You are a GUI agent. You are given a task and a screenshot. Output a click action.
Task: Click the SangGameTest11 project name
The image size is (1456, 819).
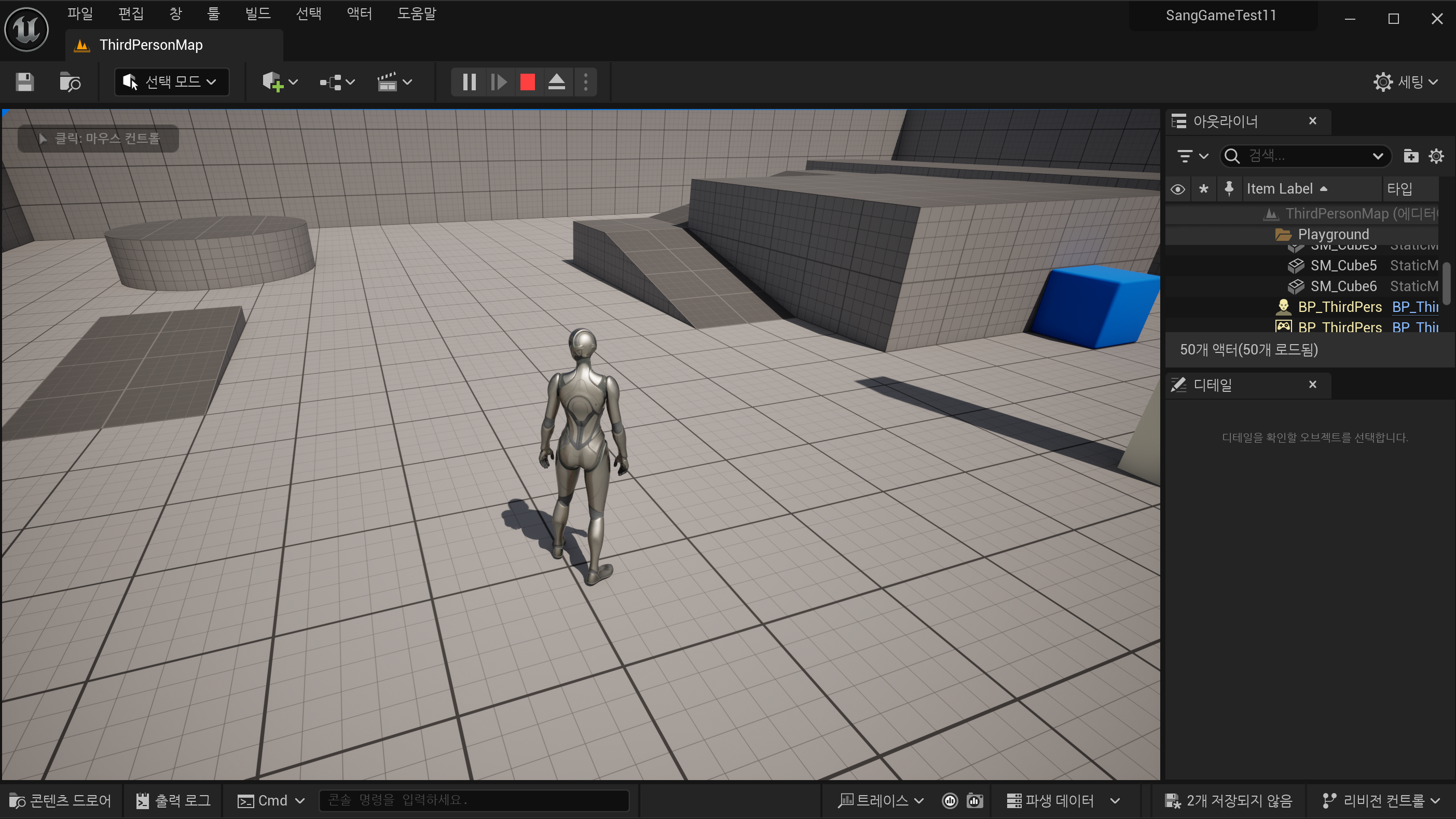(x=1221, y=15)
